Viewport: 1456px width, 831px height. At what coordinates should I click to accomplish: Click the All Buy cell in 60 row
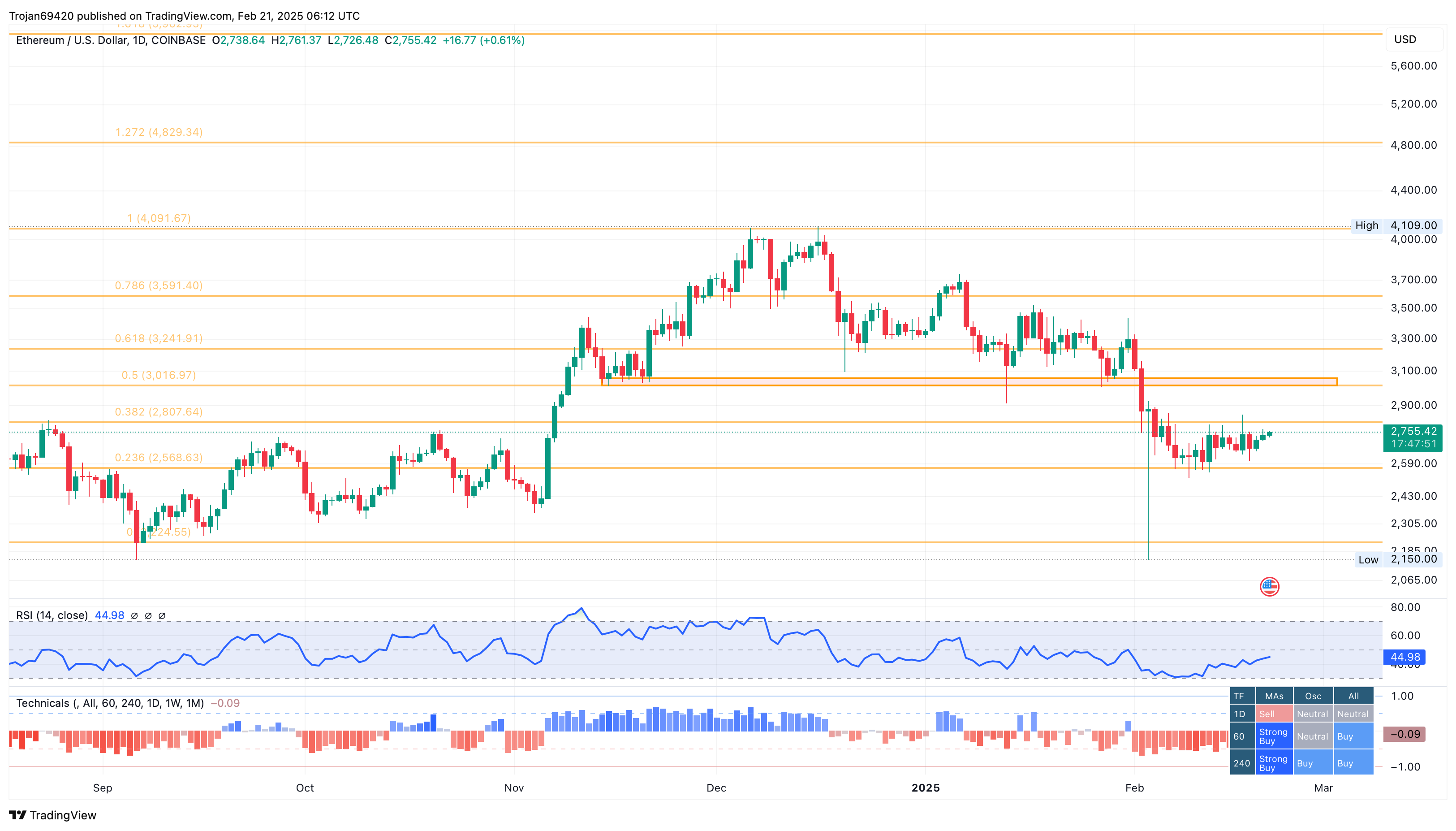(x=1353, y=736)
